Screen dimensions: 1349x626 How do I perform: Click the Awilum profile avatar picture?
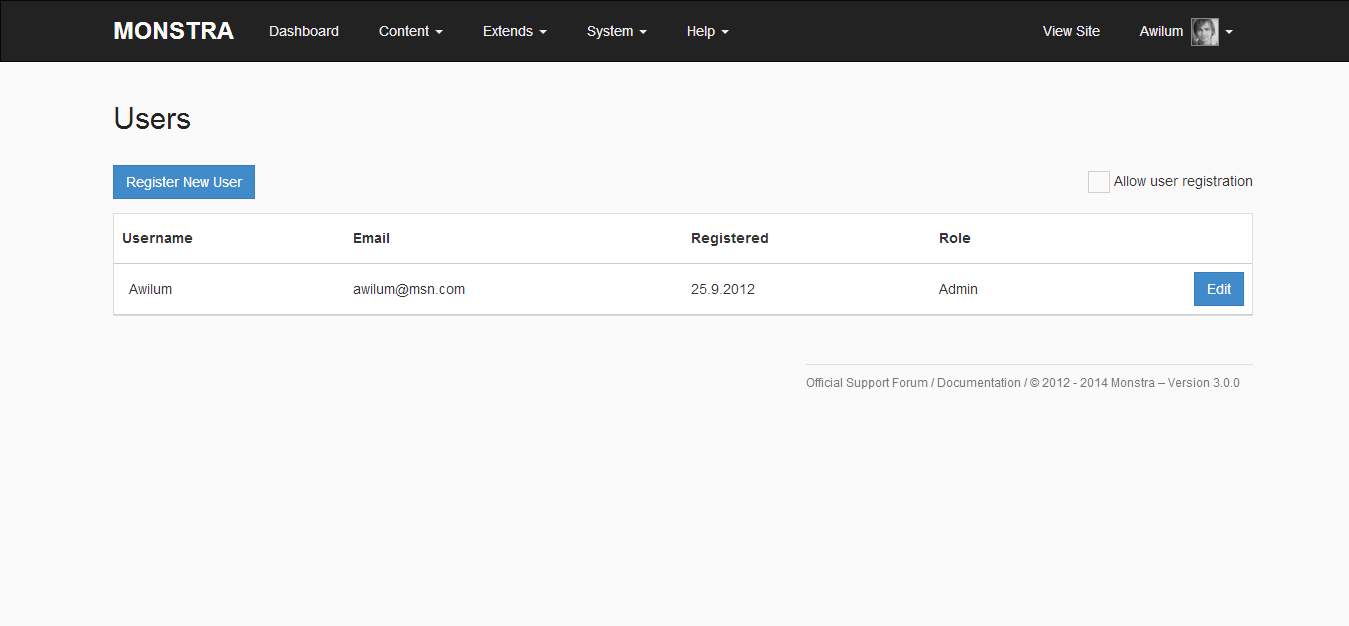pos(1204,32)
